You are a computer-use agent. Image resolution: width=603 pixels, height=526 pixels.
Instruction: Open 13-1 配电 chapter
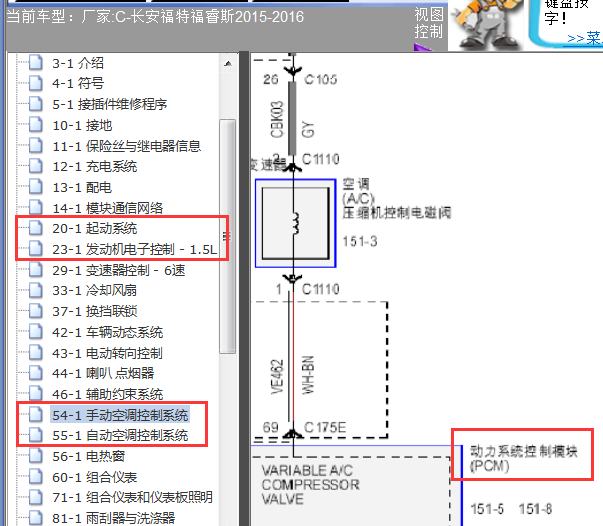point(82,187)
